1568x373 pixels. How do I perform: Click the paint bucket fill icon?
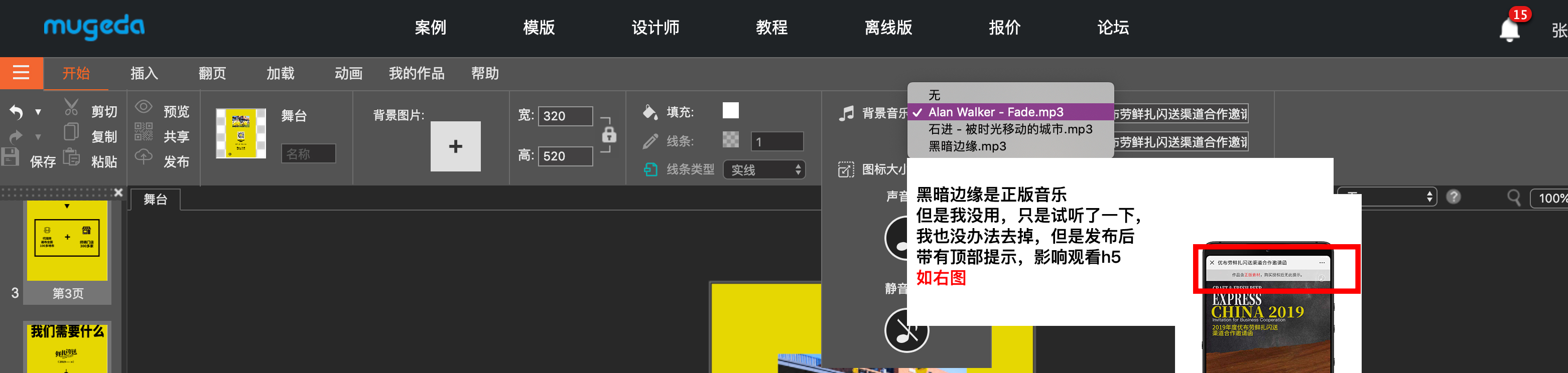pyautogui.click(x=650, y=111)
